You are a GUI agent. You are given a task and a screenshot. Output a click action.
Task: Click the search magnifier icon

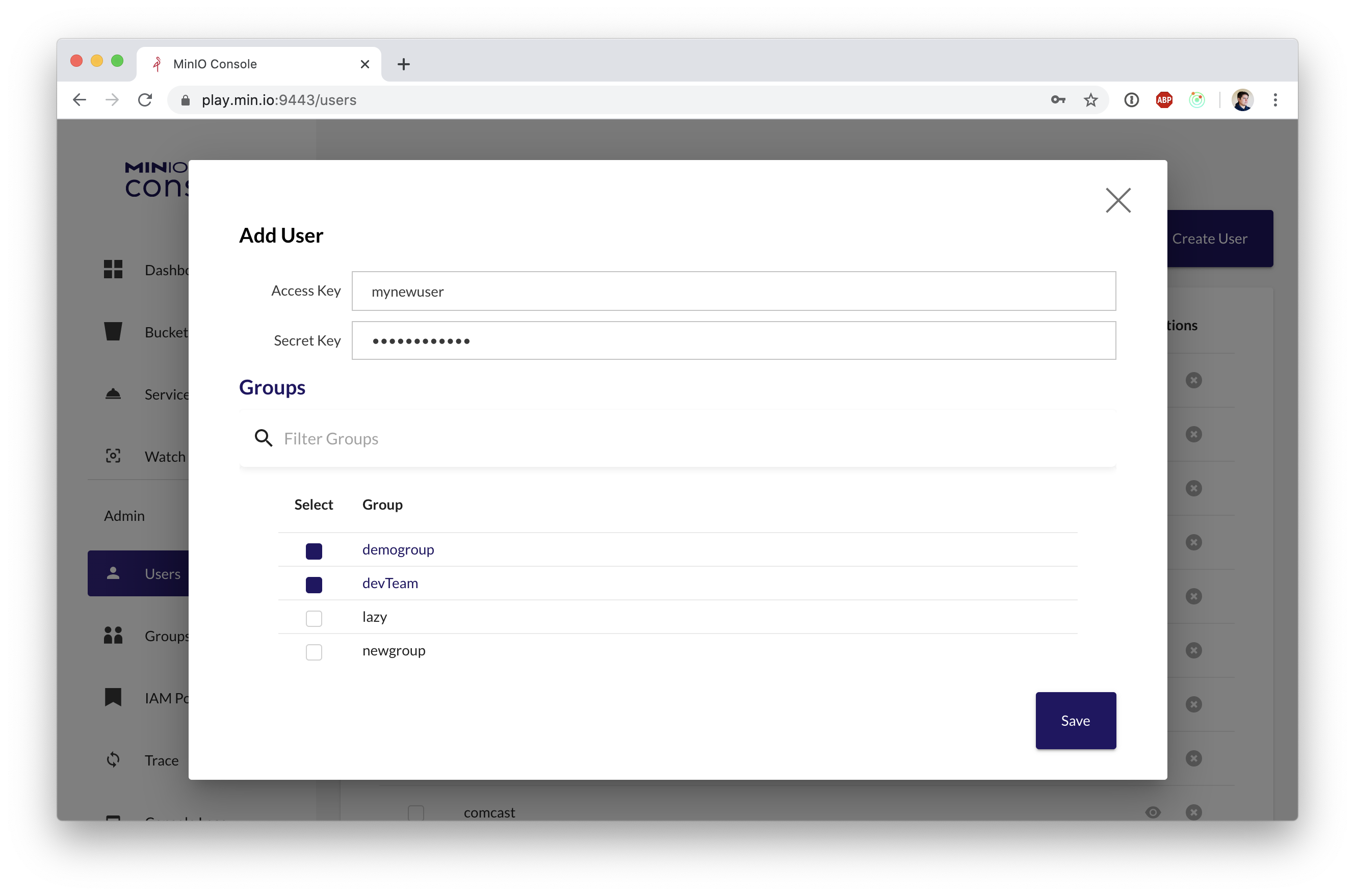(x=263, y=438)
